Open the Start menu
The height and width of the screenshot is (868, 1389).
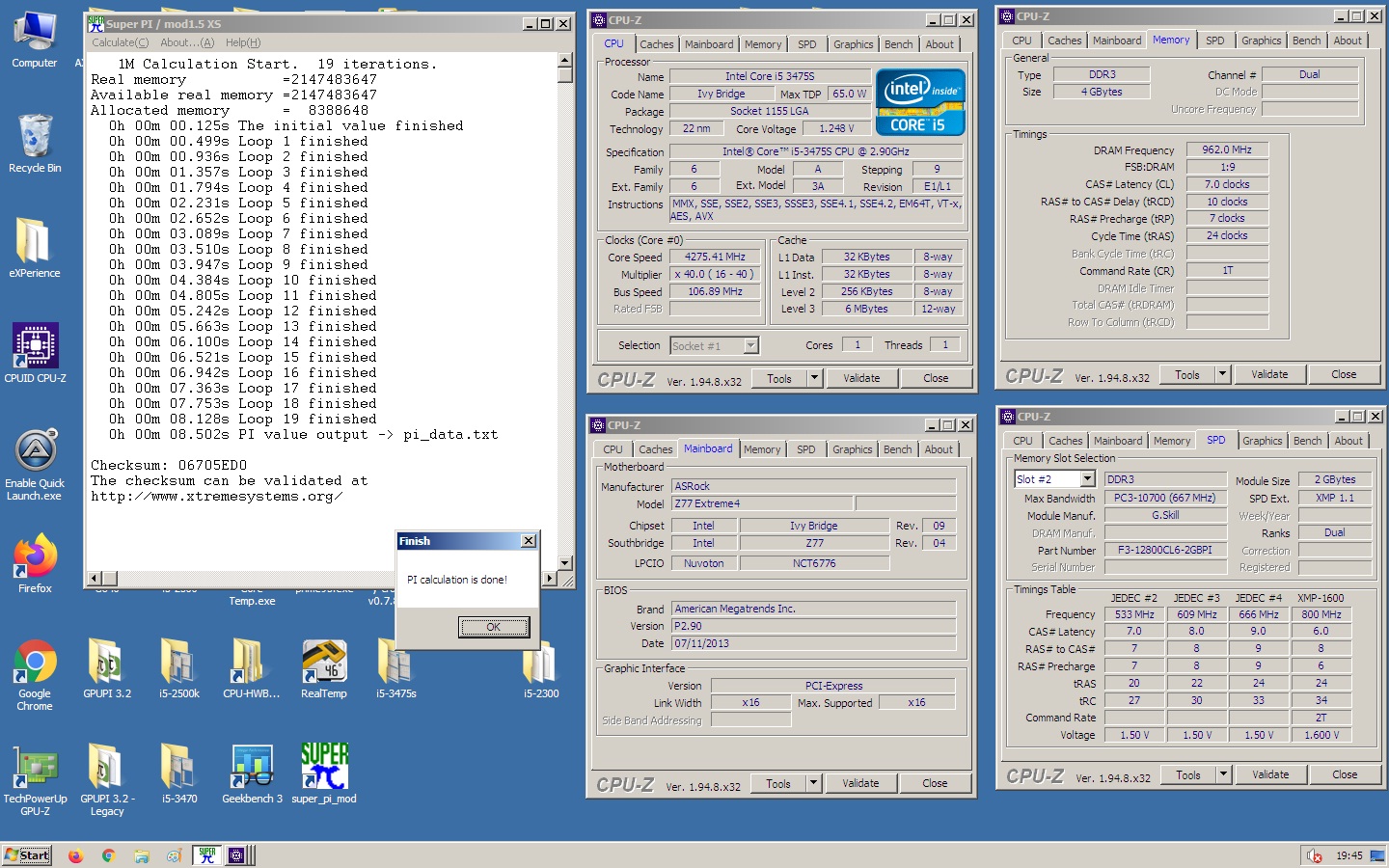pyautogui.click(x=27, y=855)
